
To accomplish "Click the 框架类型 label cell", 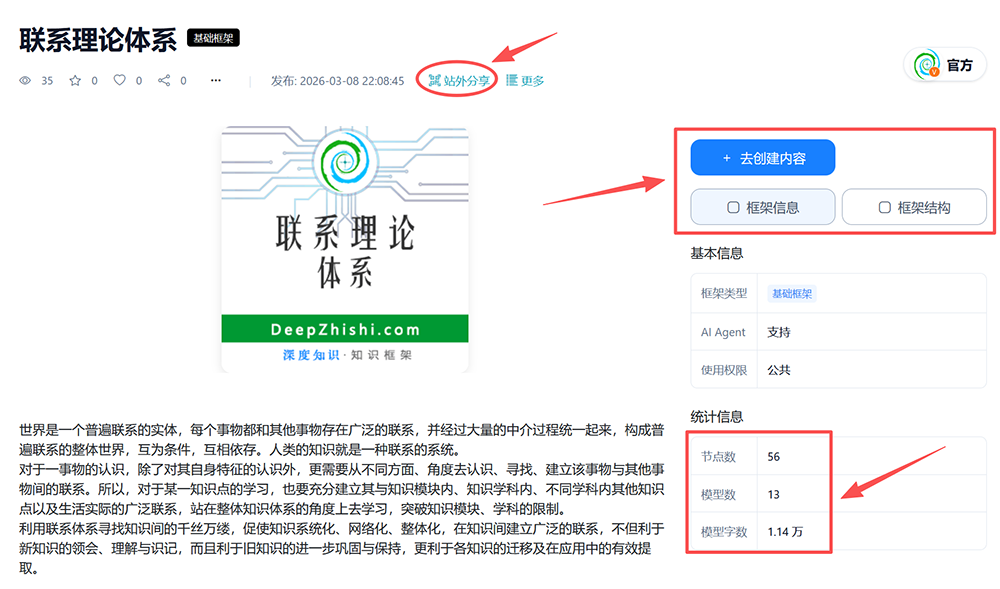I will point(724,293).
